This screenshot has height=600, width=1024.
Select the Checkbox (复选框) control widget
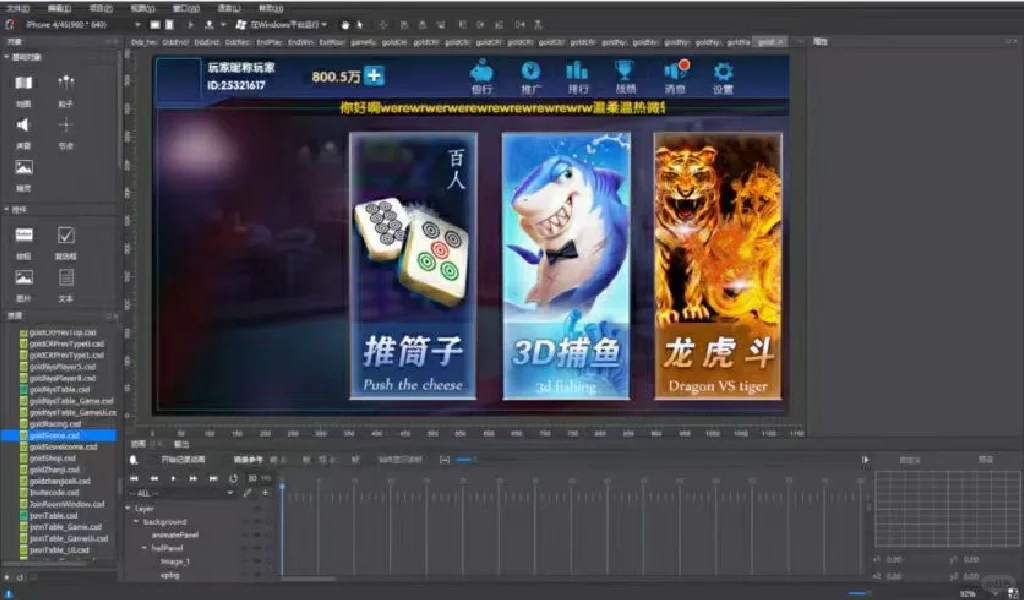(66, 234)
